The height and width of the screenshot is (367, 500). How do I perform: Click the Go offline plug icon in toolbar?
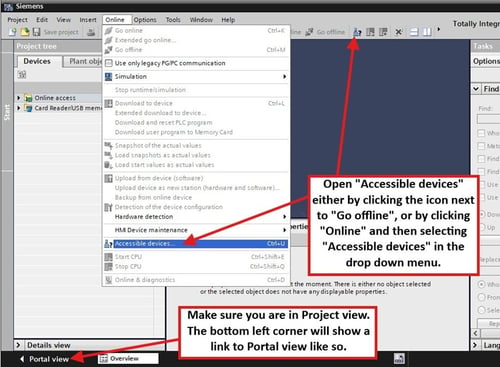(x=309, y=32)
